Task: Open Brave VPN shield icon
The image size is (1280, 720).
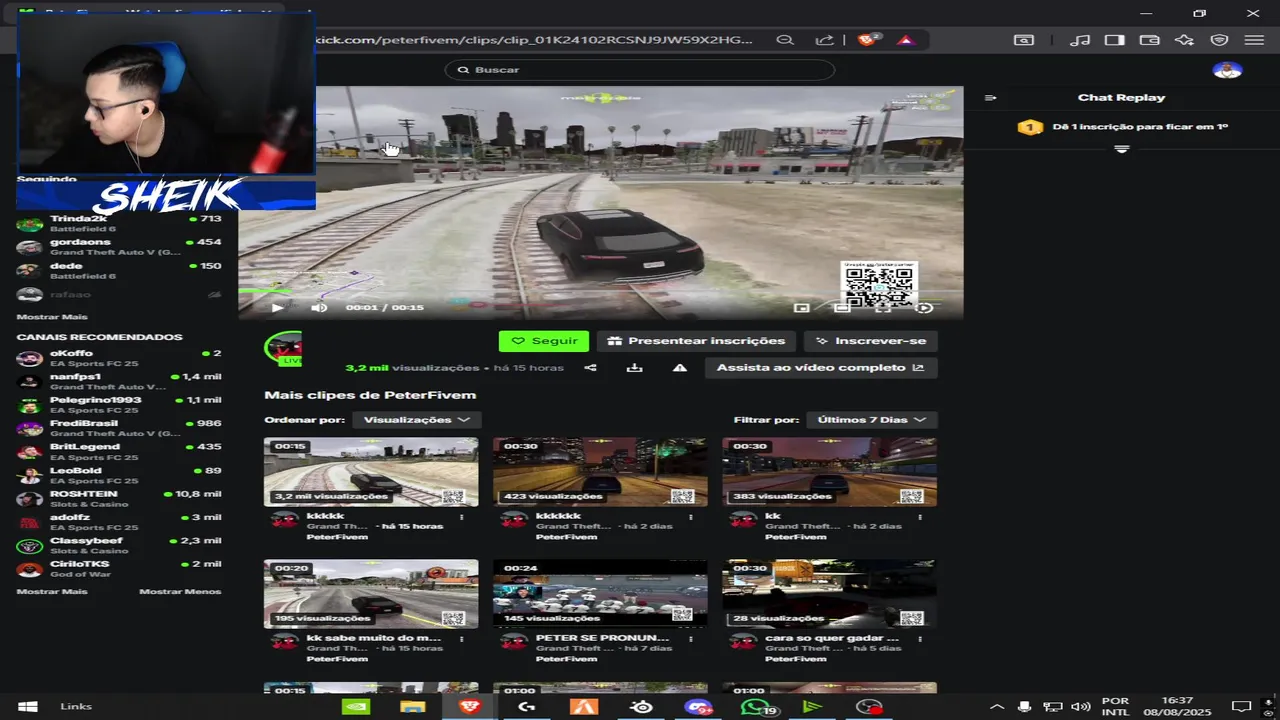Action: (x=1219, y=40)
